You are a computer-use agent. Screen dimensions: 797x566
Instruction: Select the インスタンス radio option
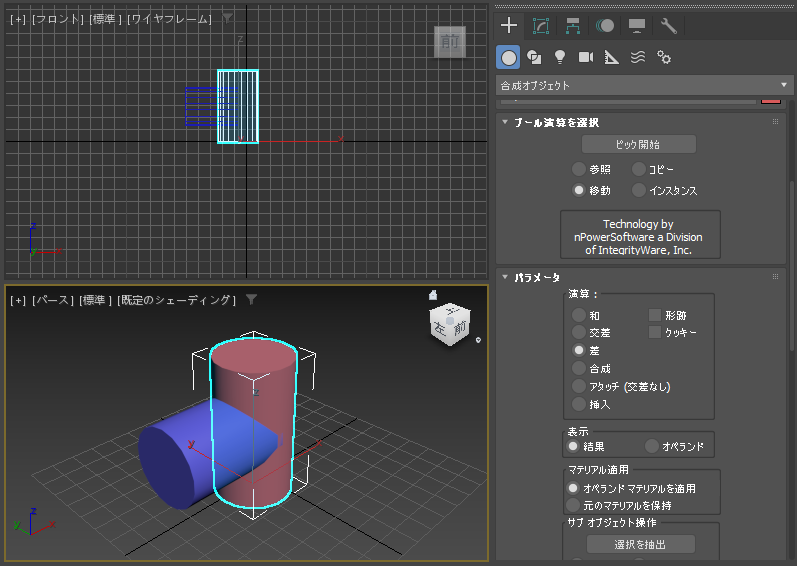tap(638, 191)
